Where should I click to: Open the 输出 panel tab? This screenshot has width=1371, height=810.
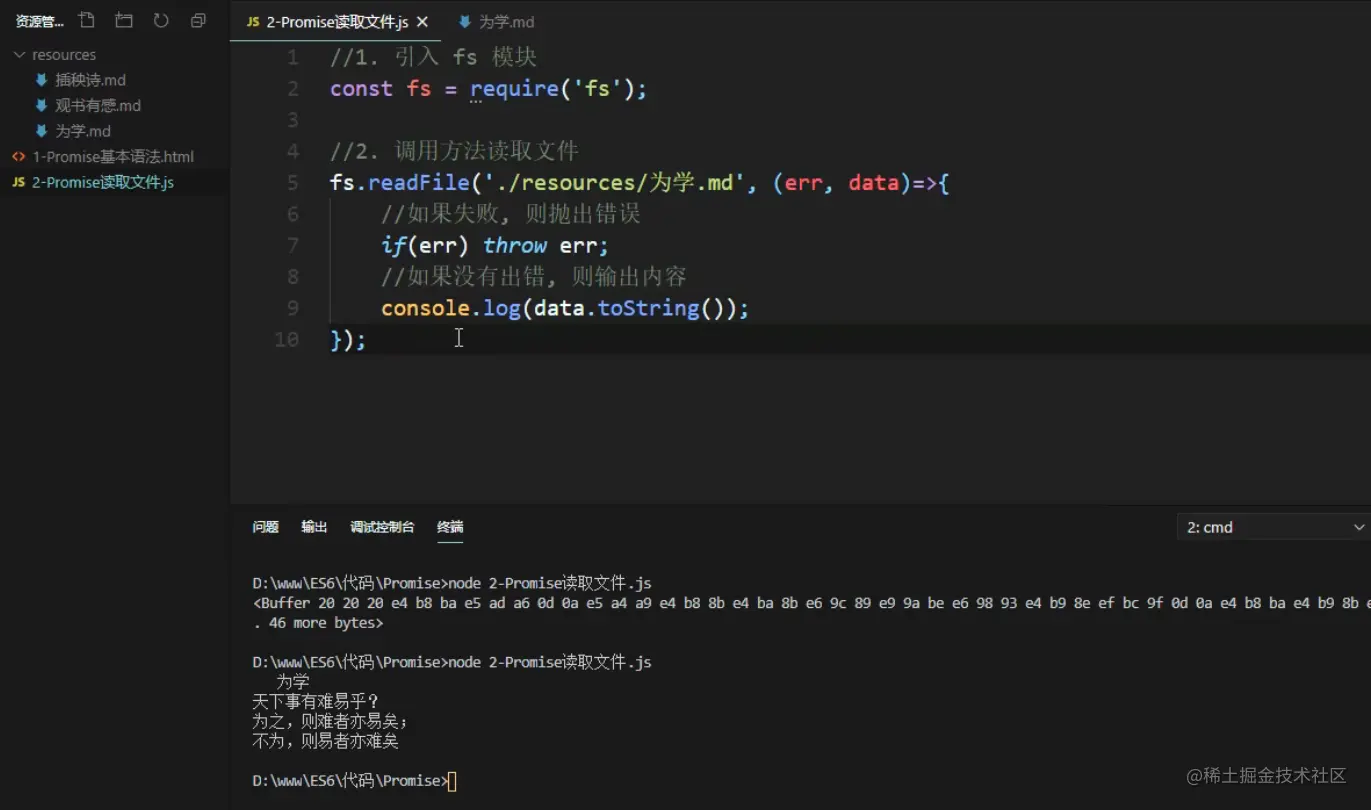click(x=314, y=527)
